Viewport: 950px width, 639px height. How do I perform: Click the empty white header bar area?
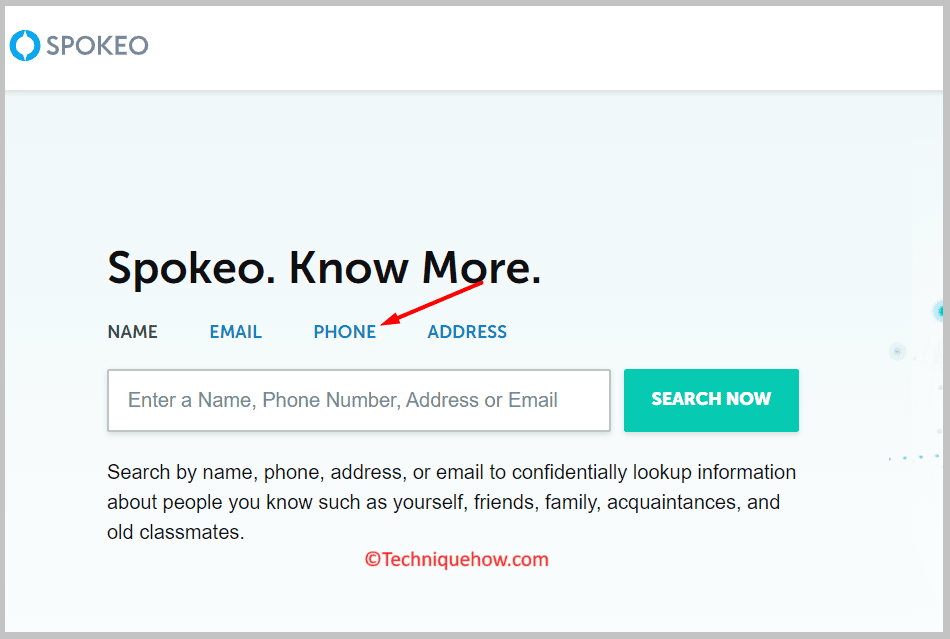pyautogui.click(x=545, y=47)
